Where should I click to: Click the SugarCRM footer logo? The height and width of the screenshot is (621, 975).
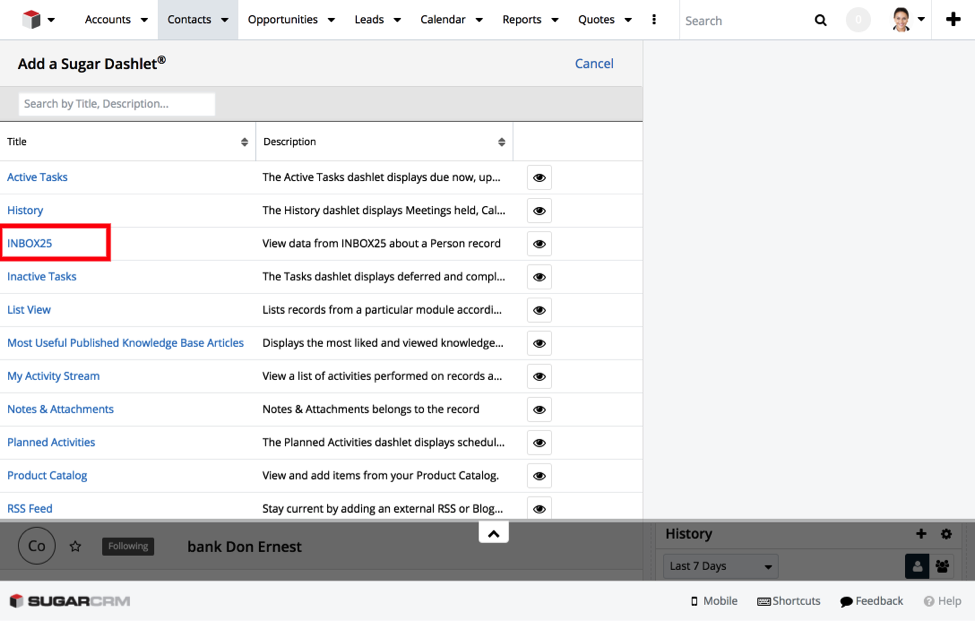pos(70,601)
